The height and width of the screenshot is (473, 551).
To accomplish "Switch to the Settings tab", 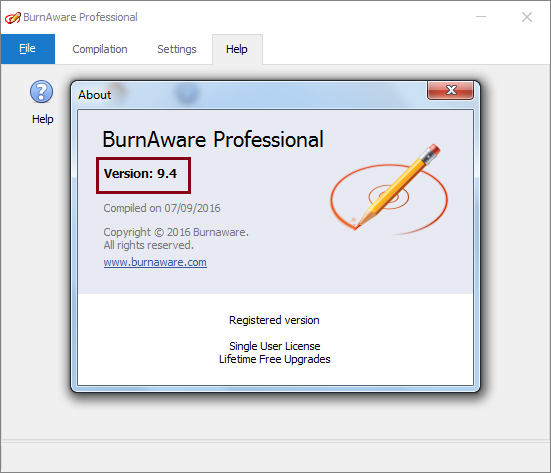I will point(177,49).
